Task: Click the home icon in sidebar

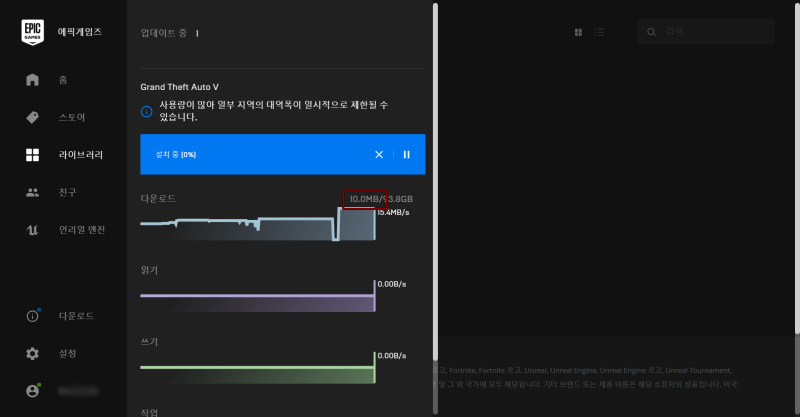Action: pos(32,80)
